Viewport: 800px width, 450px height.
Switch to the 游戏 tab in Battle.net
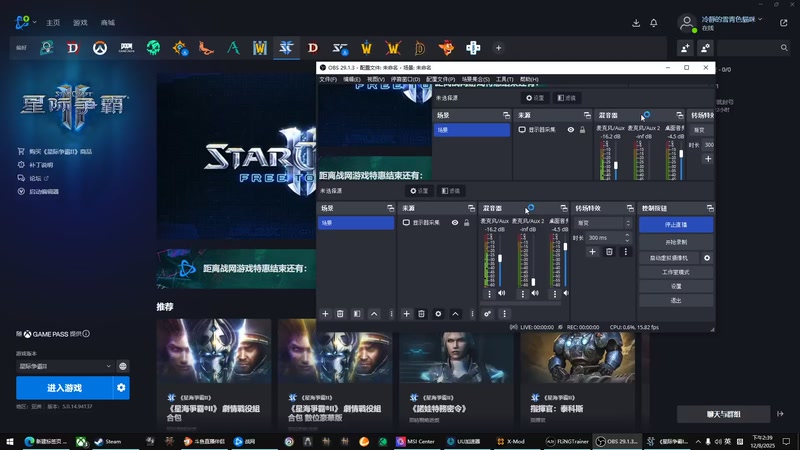(80, 23)
